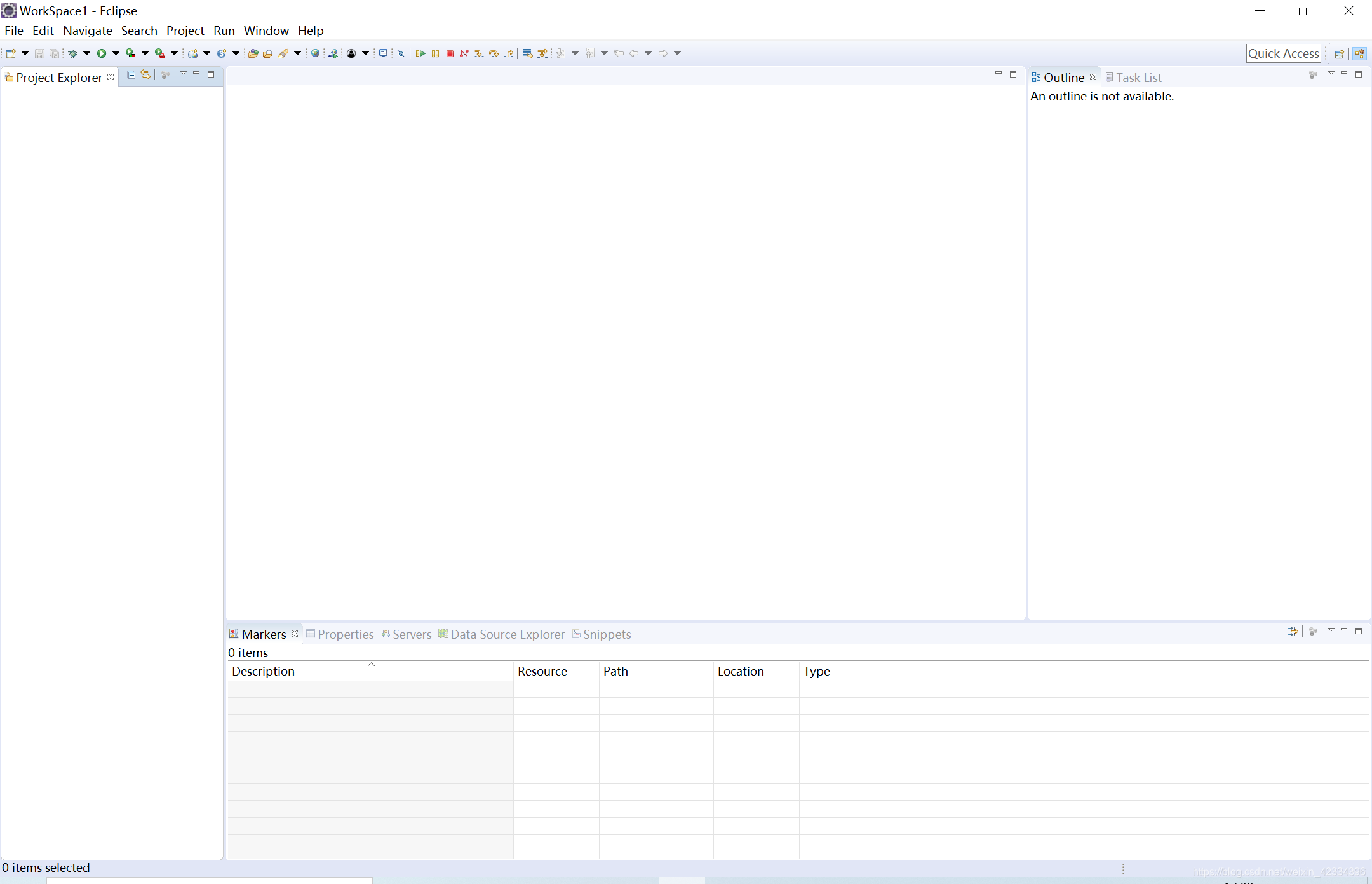Switch to the Servers tab
This screenshot has width=1372, height=884.
point(407,634)
